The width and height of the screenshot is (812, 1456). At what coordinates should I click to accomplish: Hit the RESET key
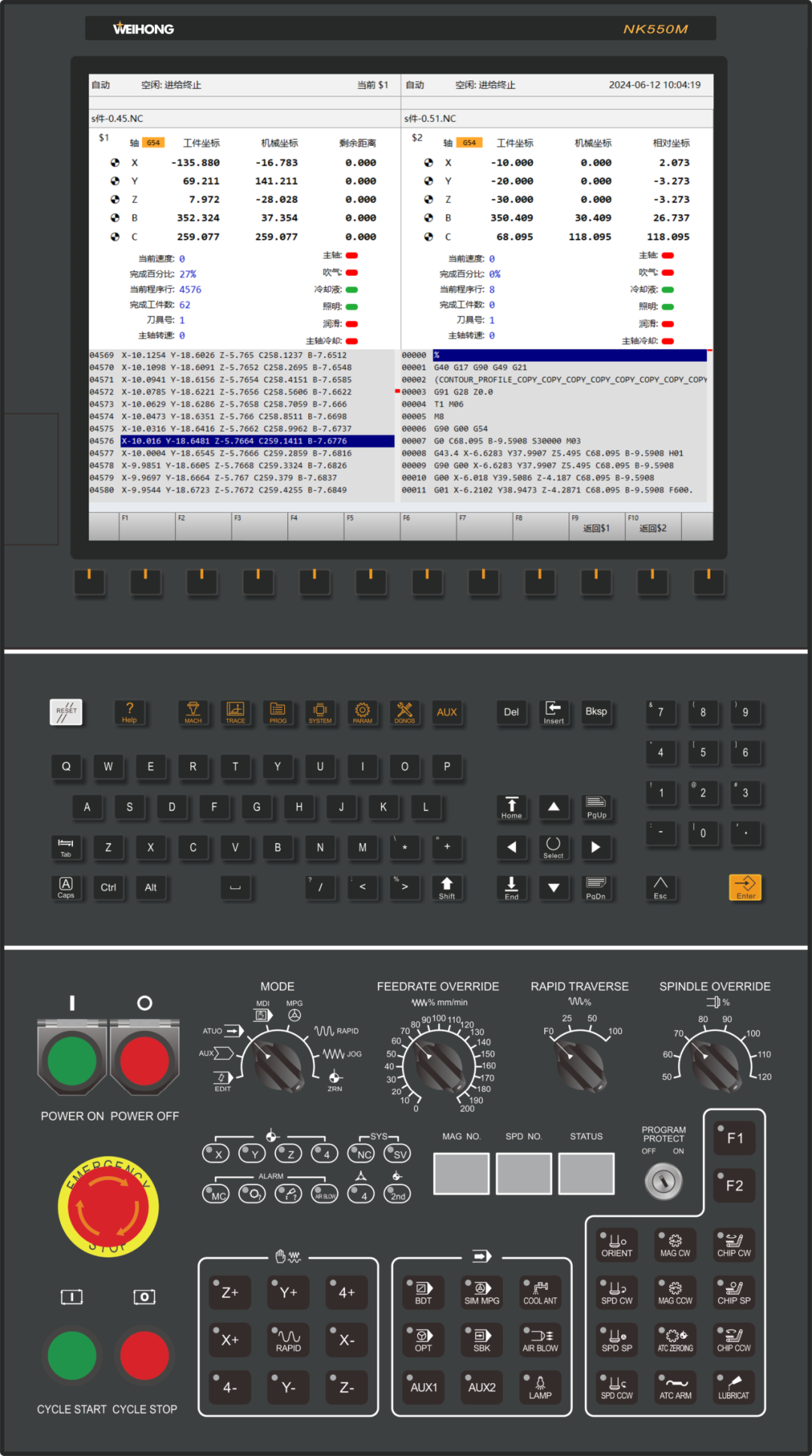66,711
